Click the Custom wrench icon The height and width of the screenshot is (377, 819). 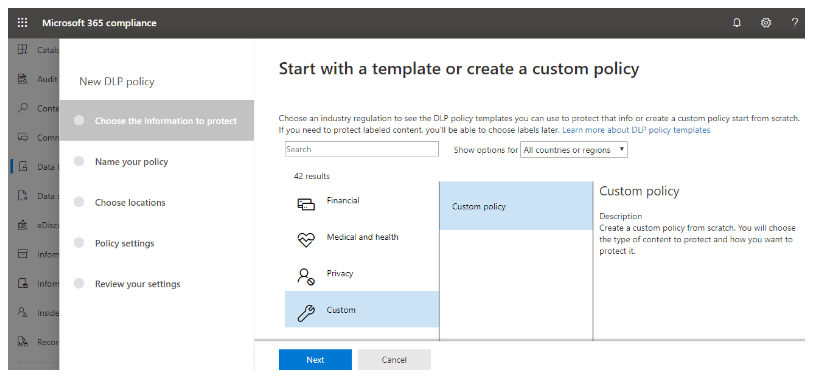click(306, 313)
